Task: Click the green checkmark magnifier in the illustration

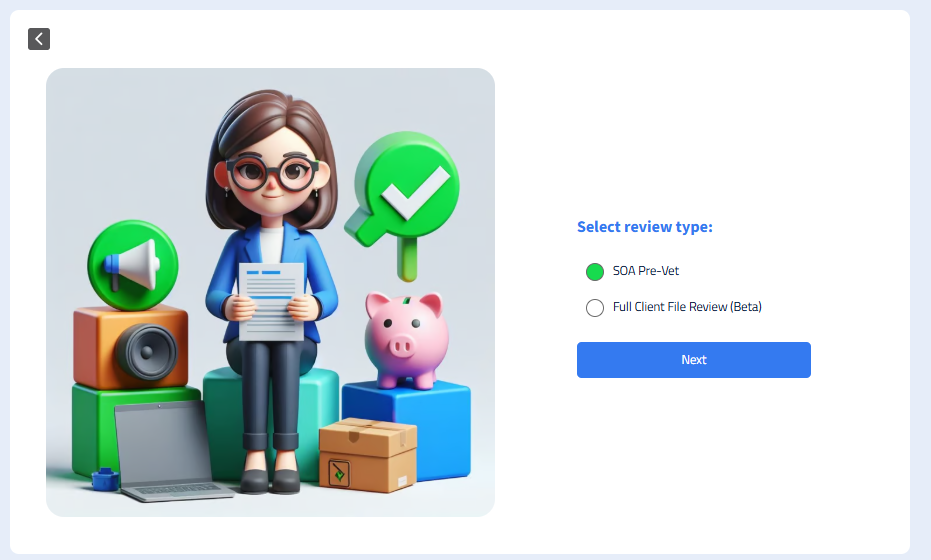Action: click(404, 199)
